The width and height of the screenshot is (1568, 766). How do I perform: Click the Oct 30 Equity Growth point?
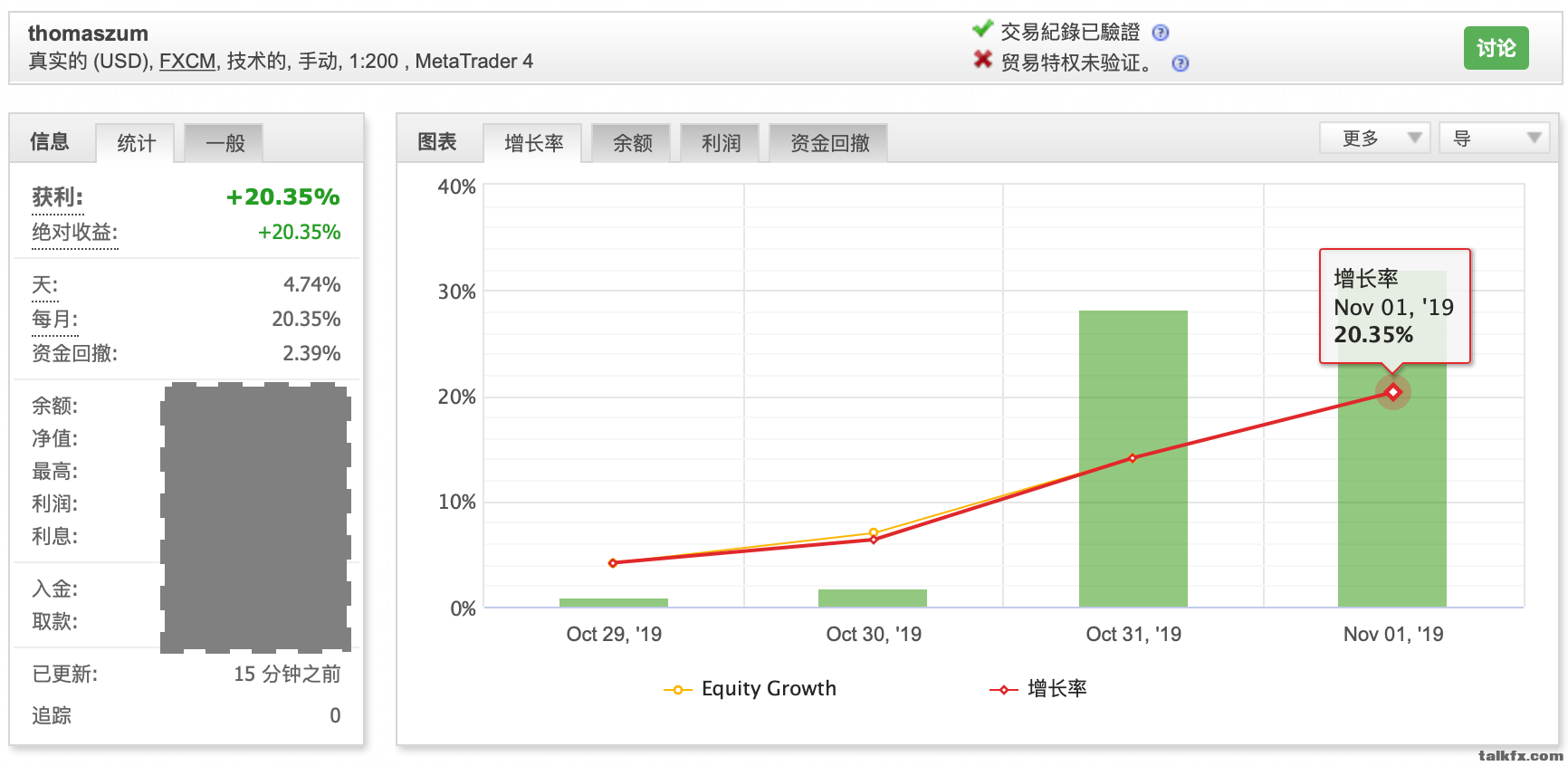[874, 532]
